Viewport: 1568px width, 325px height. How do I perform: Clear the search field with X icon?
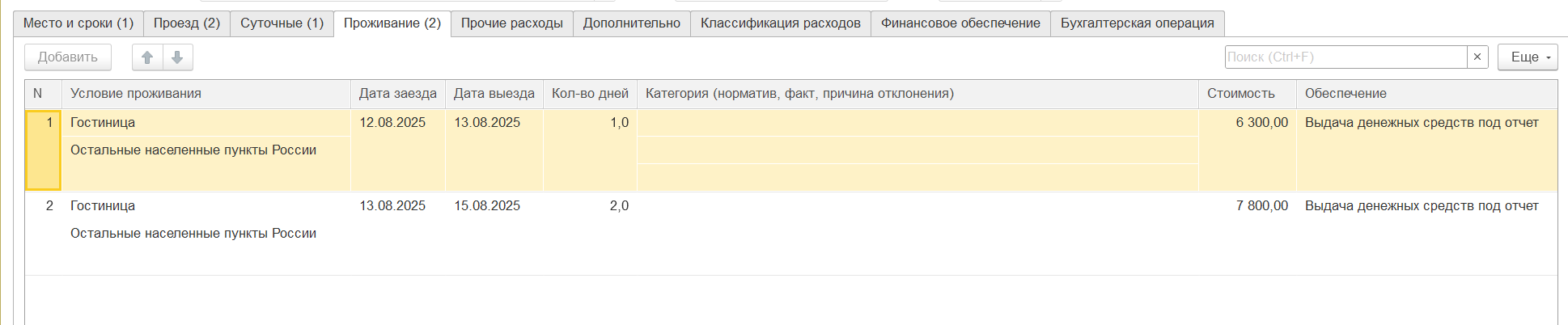point(1477,57)
